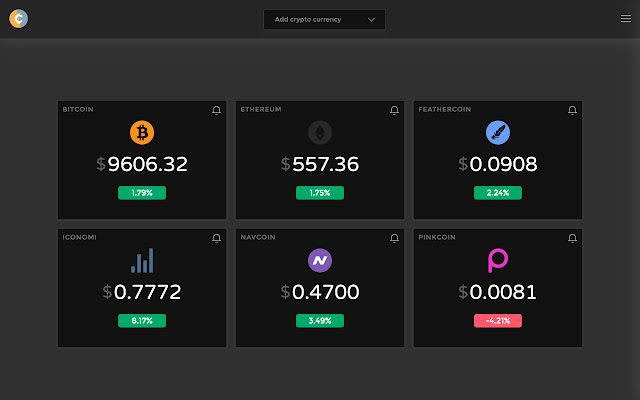This screenshot has width=640, height=400.
Task: Click the purple Navcoin logo
Action: pyautogui.click(x=320, y=260)
